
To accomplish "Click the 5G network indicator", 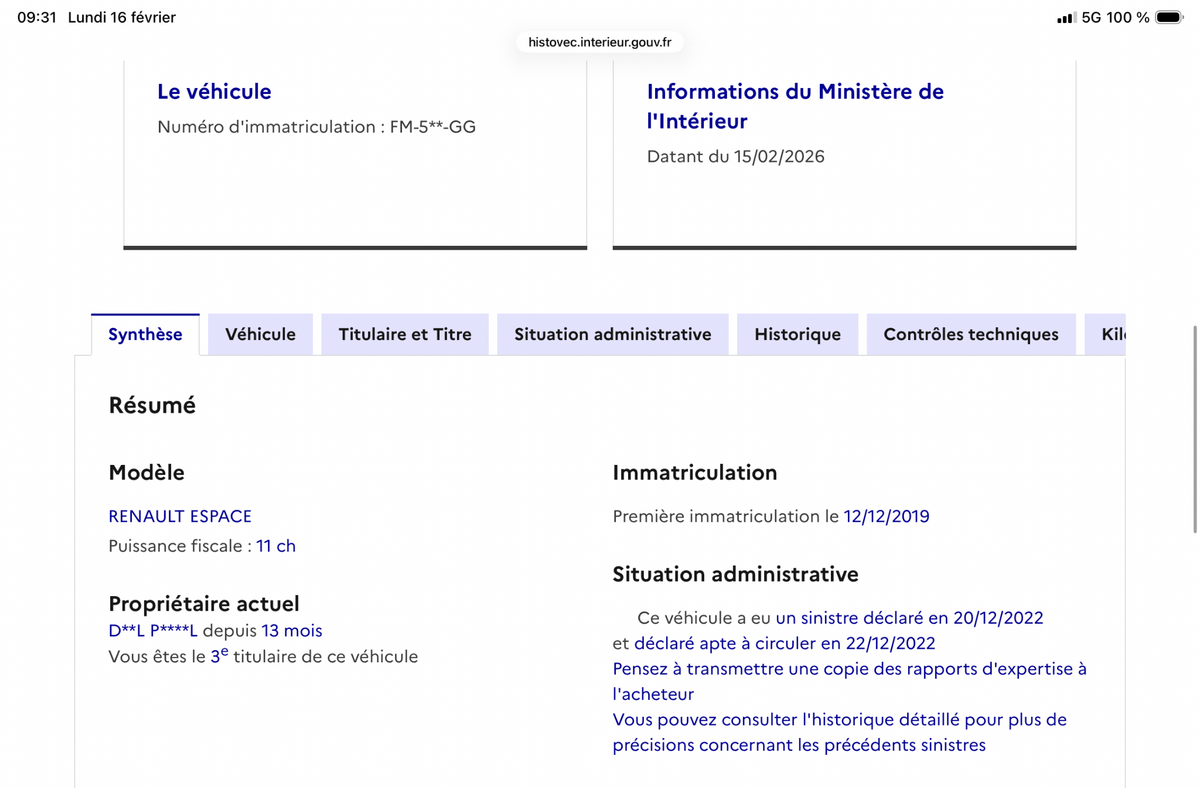I will 1089,16.
